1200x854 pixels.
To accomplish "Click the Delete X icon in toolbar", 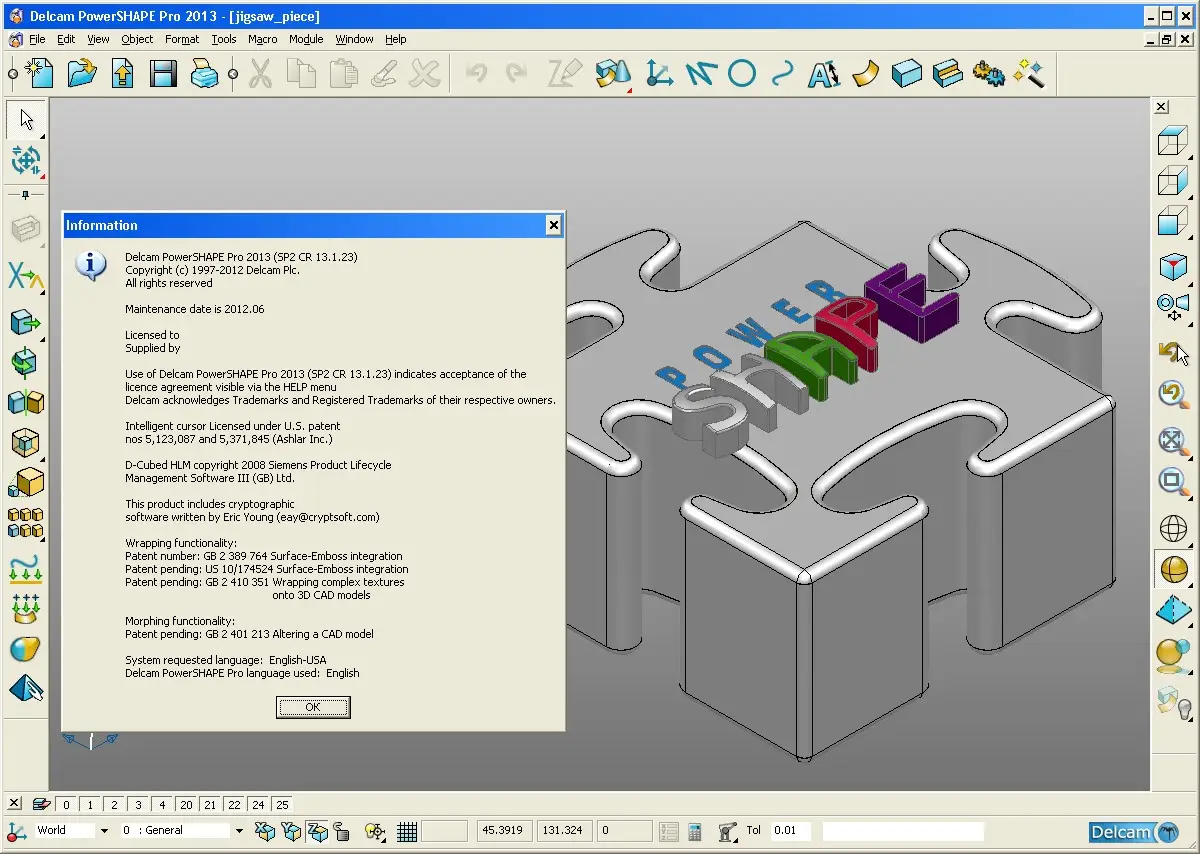I will tap(424, 74).
